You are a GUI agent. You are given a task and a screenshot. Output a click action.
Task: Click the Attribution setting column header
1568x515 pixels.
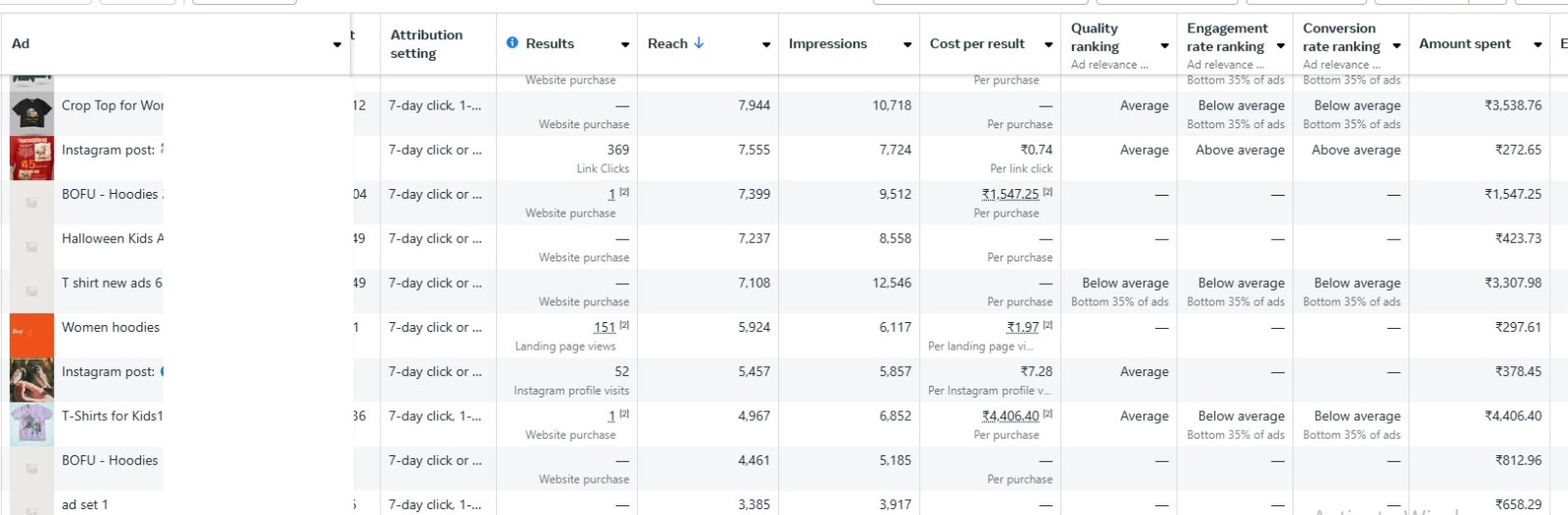point(426,43)
